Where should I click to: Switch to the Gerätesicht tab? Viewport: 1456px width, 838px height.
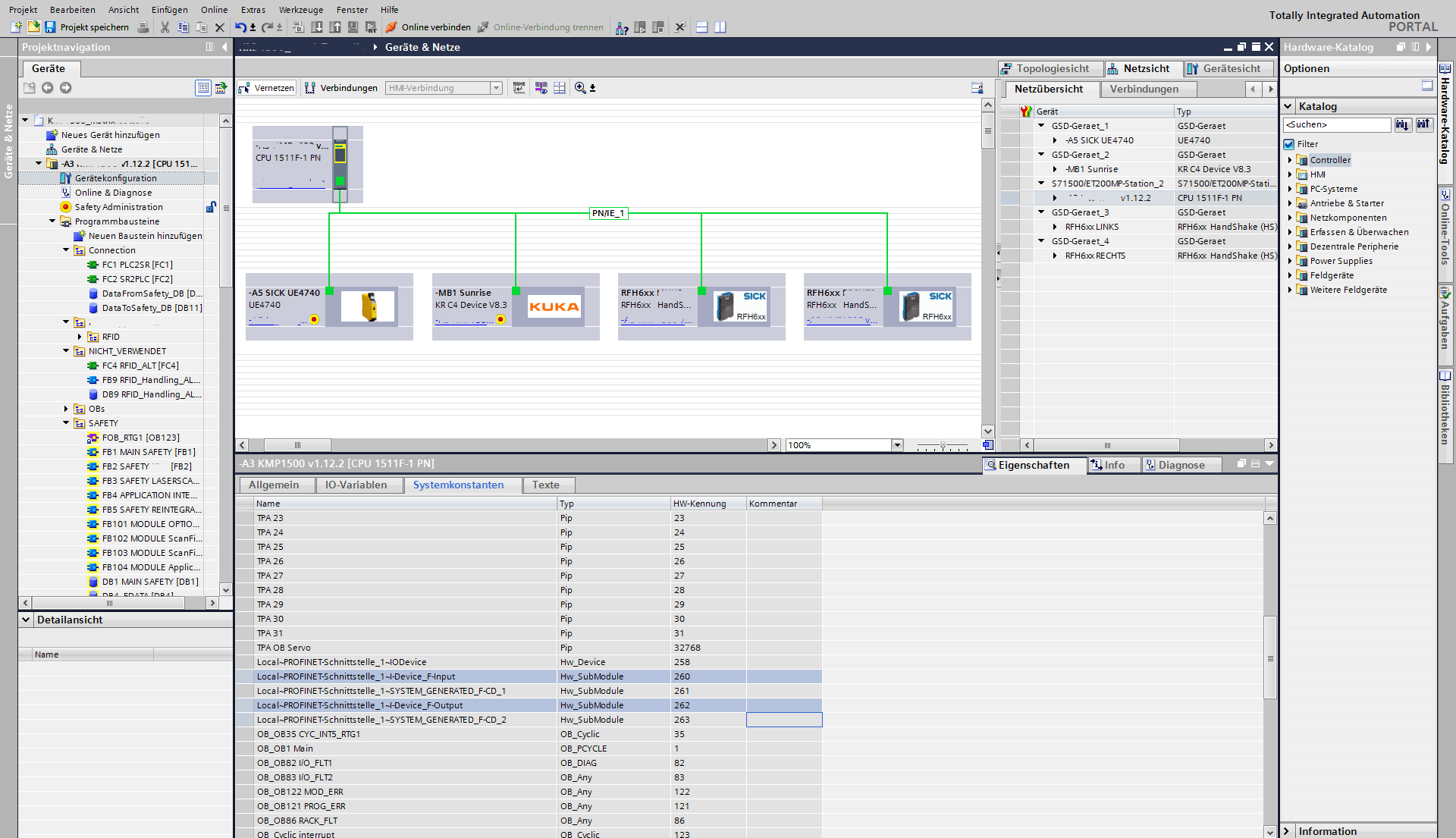[1230, 68]
